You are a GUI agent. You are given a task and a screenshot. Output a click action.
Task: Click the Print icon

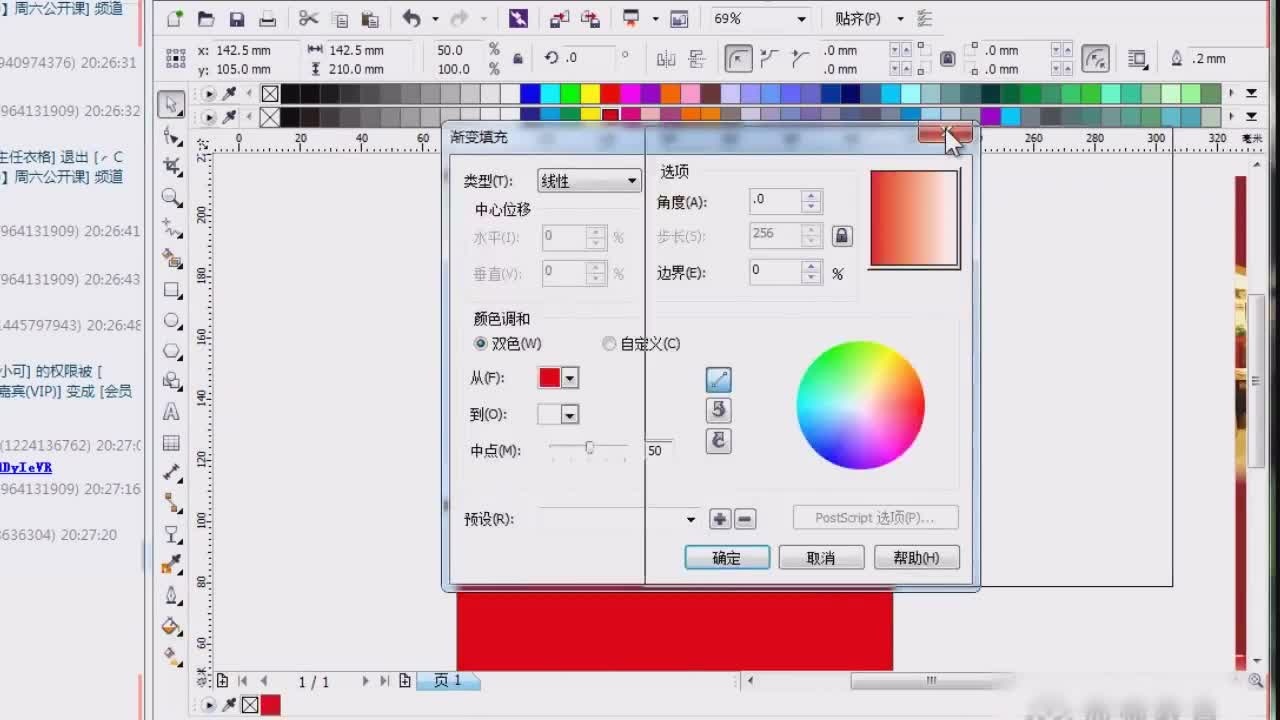268,19
